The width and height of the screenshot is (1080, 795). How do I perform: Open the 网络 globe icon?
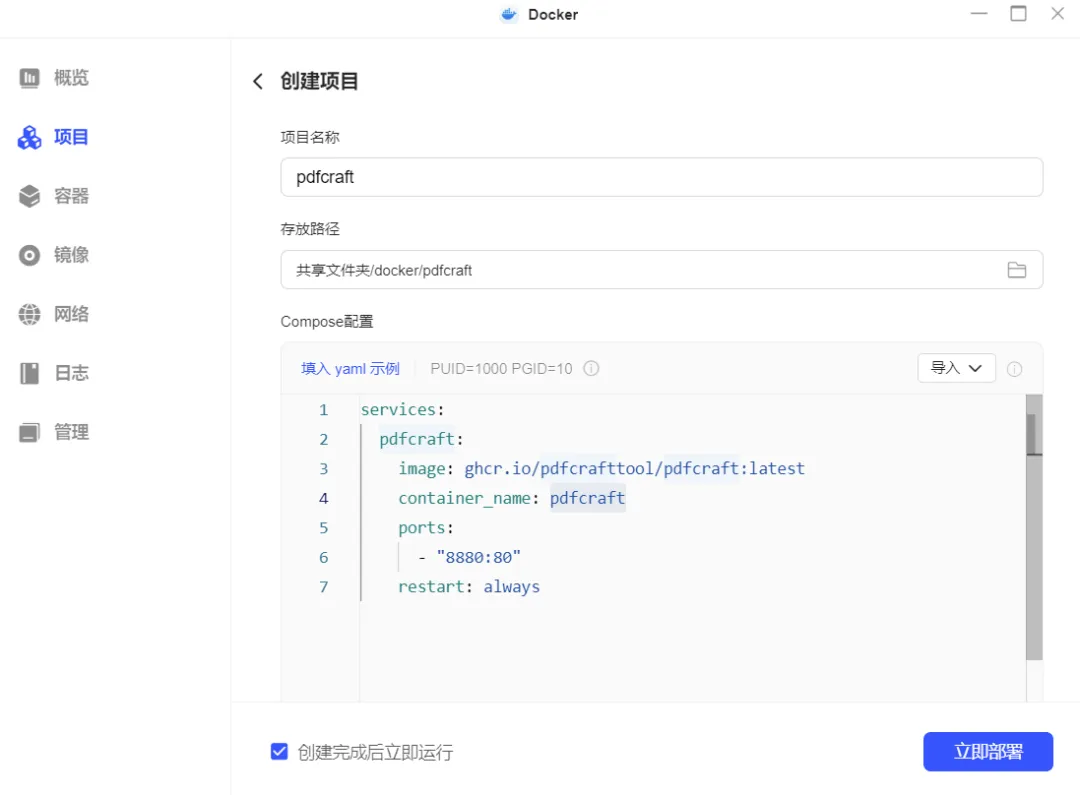29,314
